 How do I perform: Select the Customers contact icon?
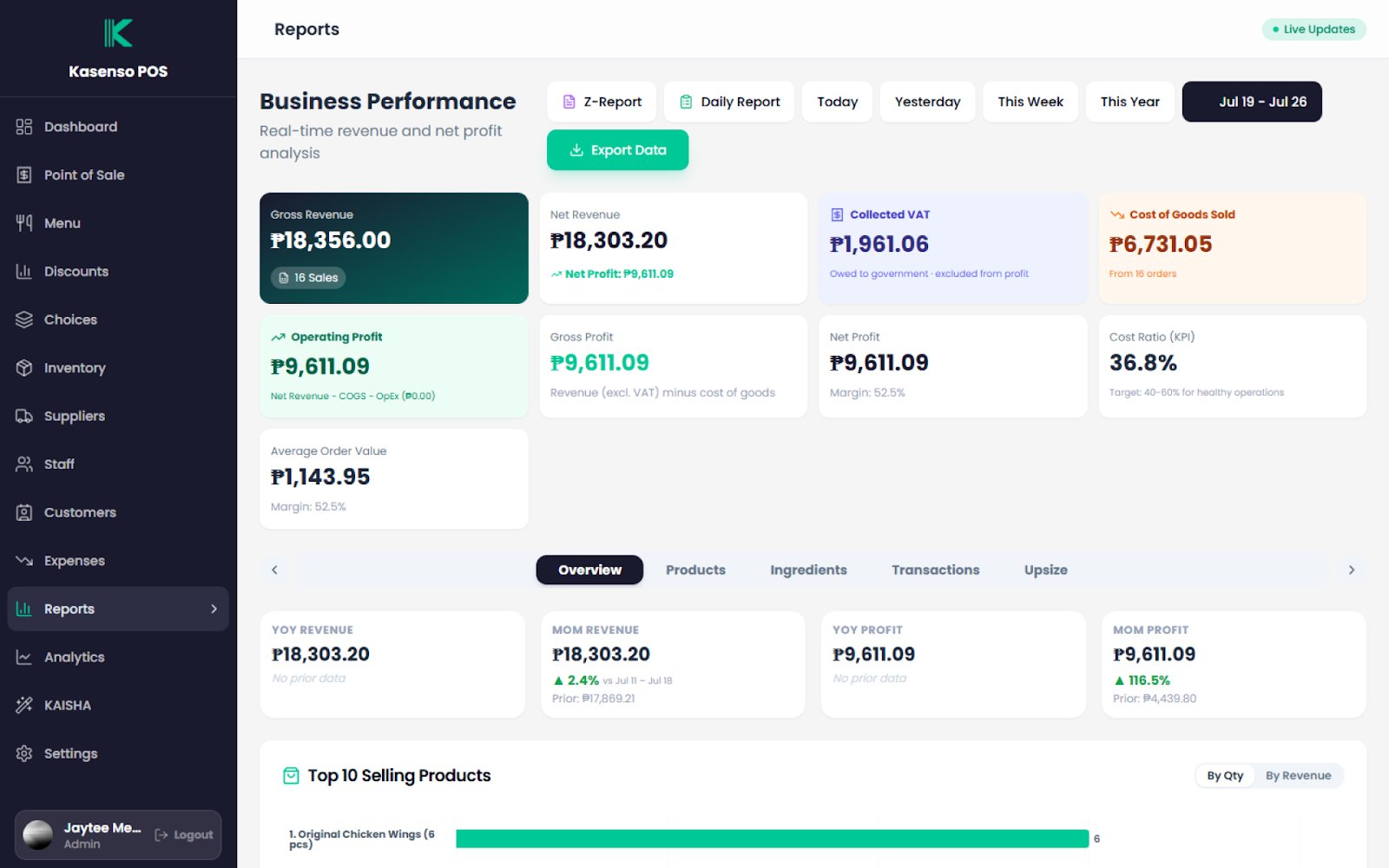click(24, 512)
